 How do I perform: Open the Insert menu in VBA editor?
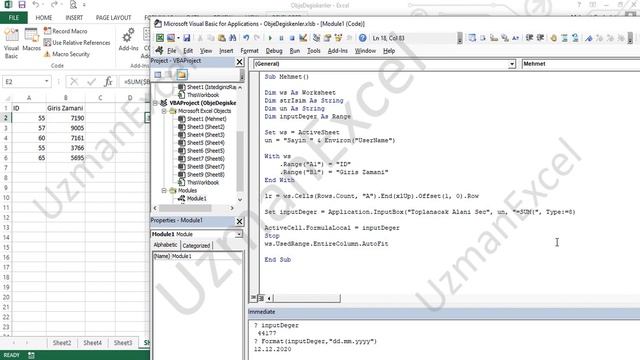[x=226, y=51]
